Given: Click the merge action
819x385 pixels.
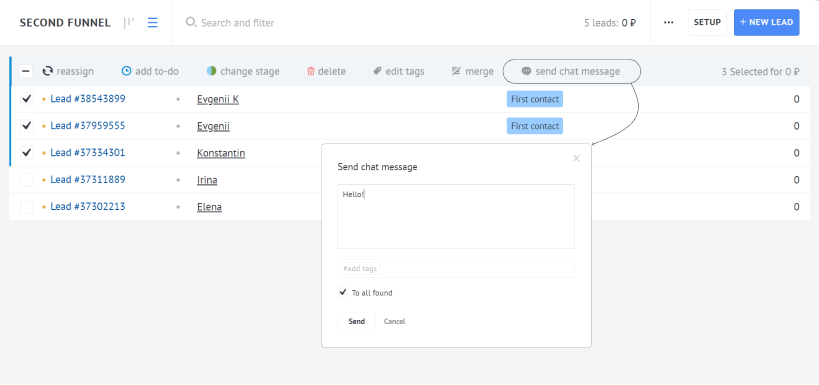Looking at the screenshot, I should (x=473, y=71).
